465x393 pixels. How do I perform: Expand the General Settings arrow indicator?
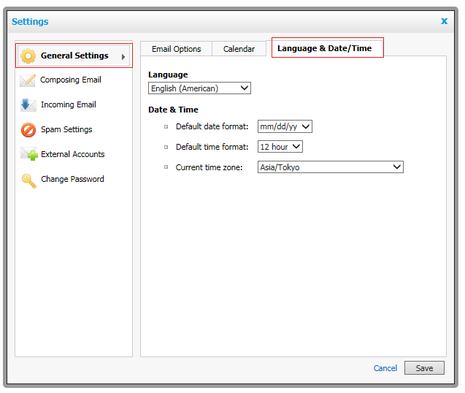pyautogui.click(x=123, y=57)
